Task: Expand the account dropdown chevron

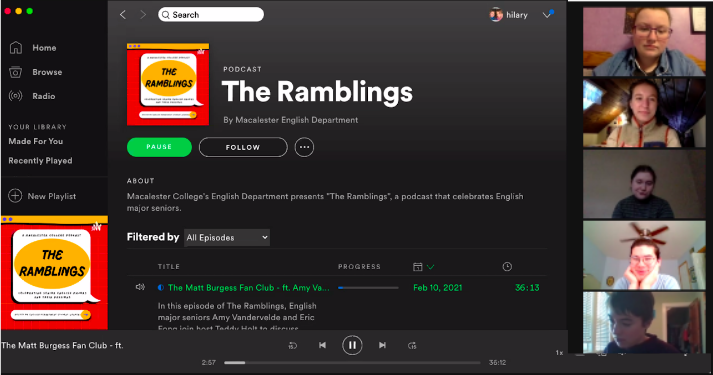Action: pos(547,15)
